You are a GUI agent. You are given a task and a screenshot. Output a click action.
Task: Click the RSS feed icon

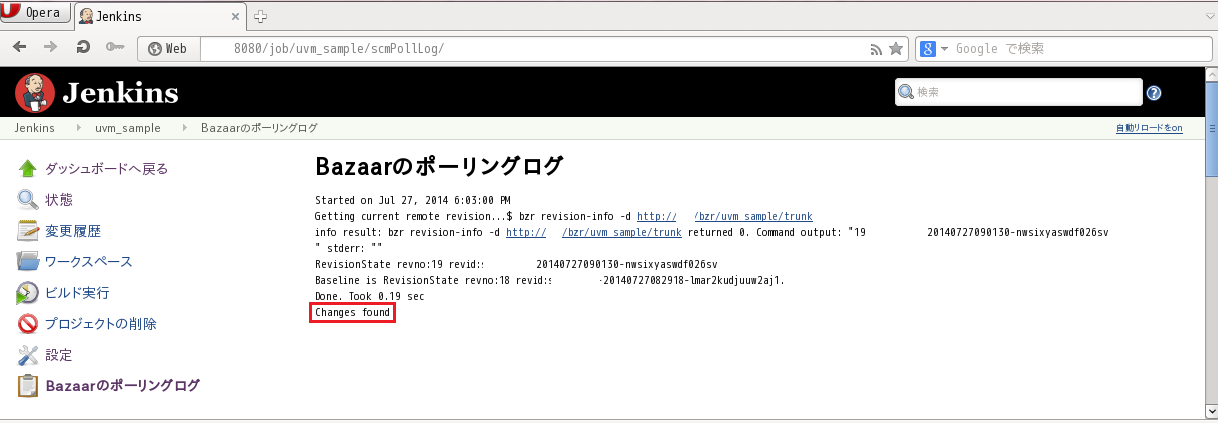point(876,48)
